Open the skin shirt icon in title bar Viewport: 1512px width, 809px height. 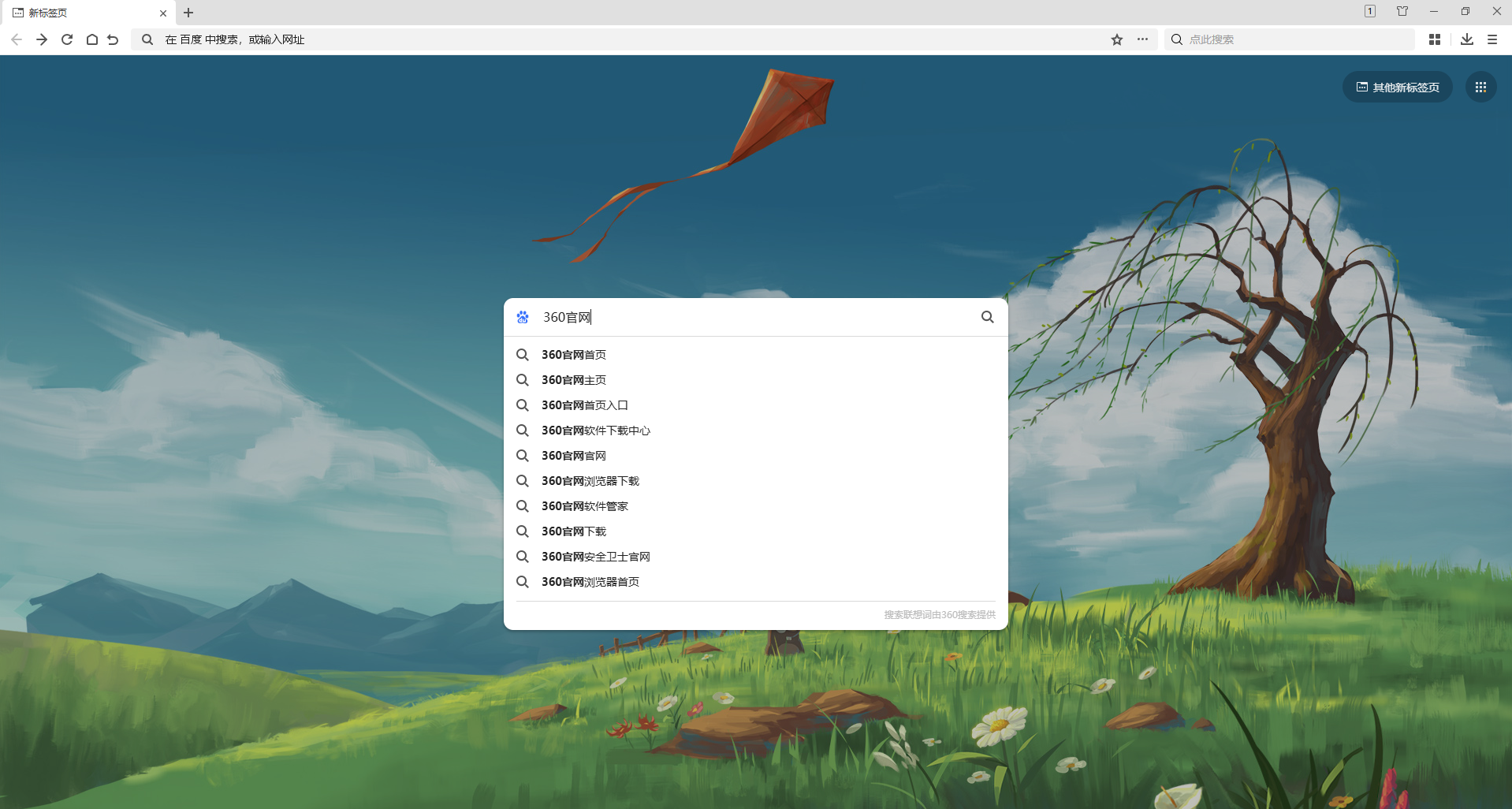(1402, 11)
